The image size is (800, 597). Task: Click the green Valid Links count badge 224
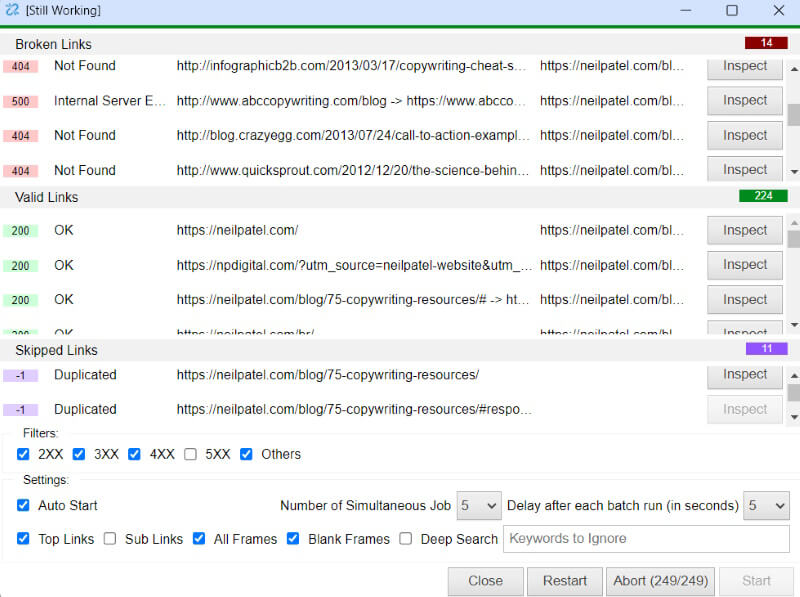click(763, 195)
